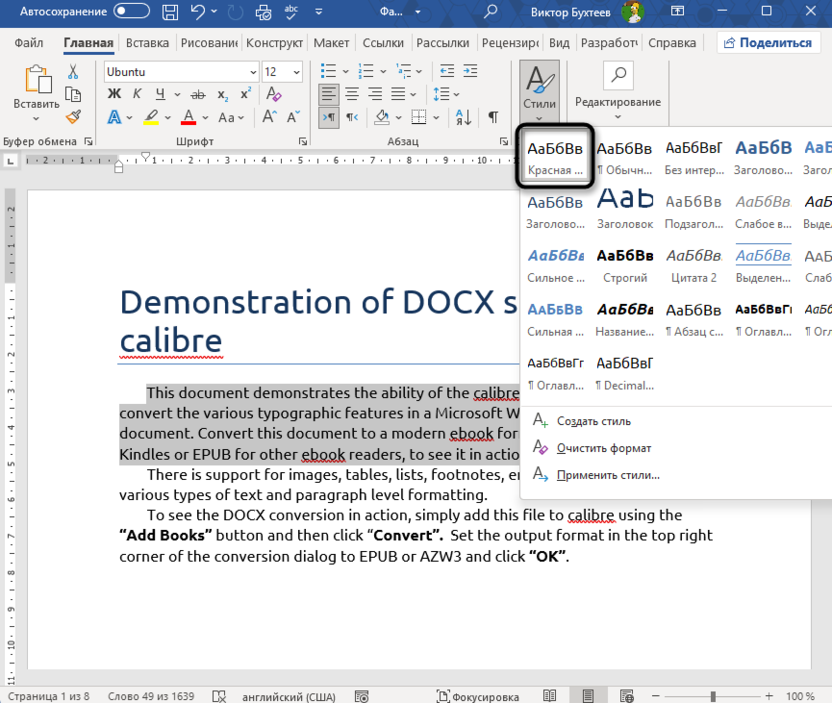The height and width of the screenshot is (703, 832).
Task: Apply underline formatting
Action: [160, 93]
